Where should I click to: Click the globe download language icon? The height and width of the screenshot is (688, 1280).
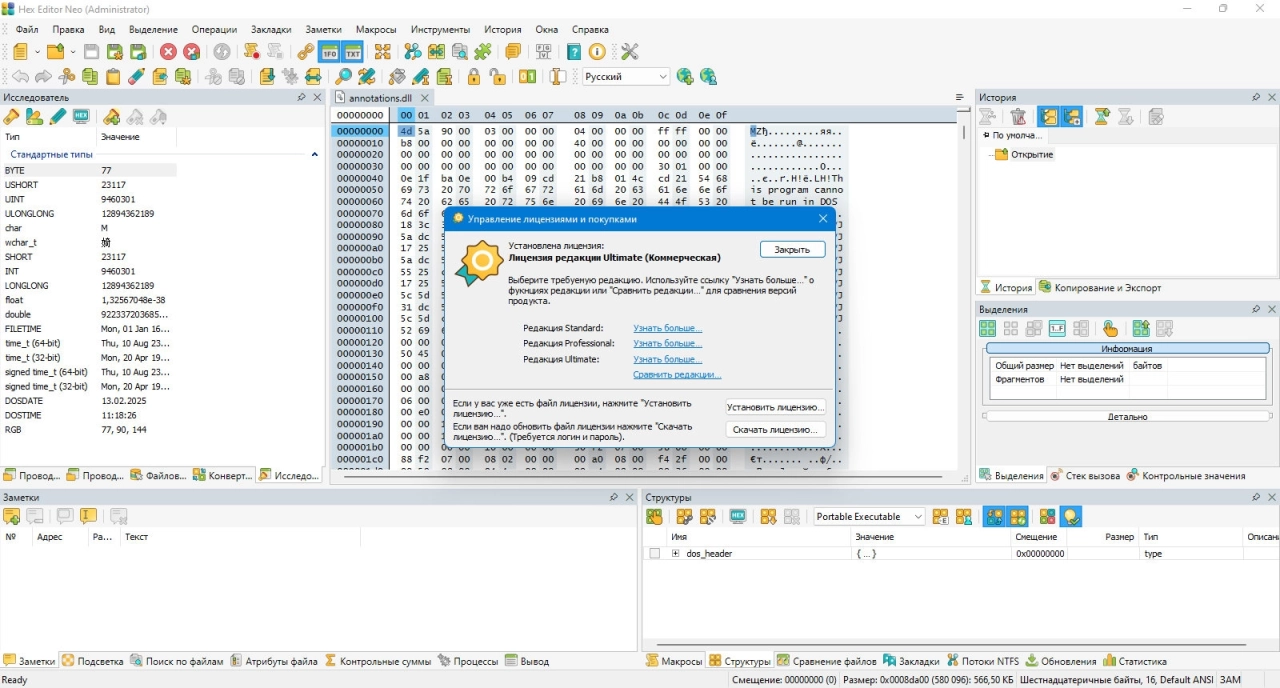[x=685, y=76]
